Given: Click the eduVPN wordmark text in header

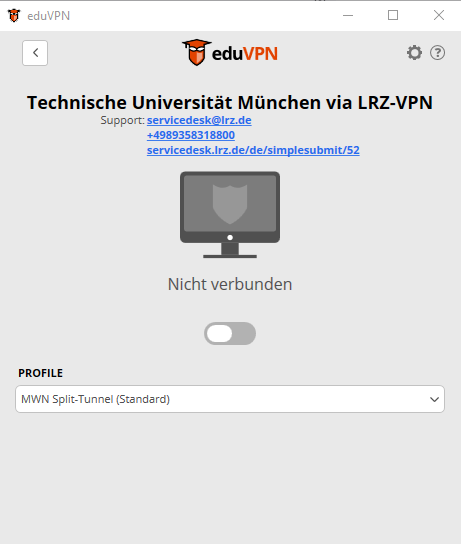Looking at the screenshot, I should (245, 54).
